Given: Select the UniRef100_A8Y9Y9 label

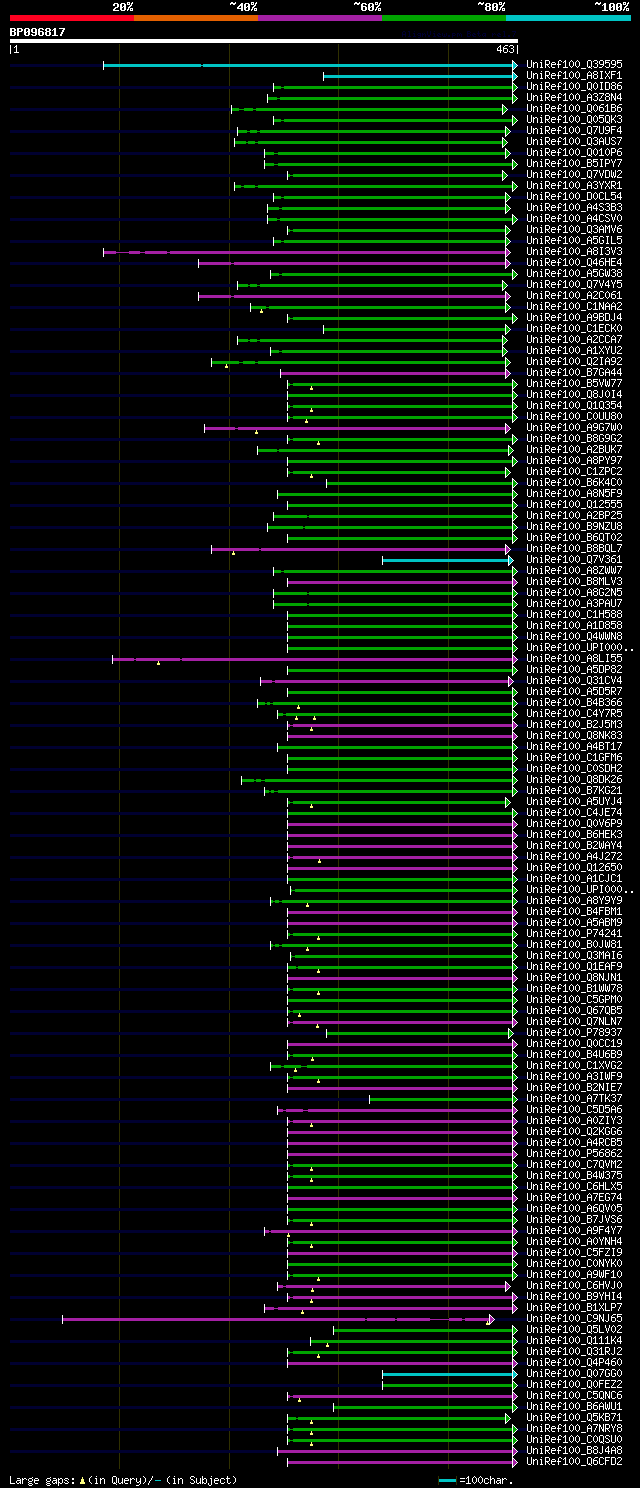Looking at the screenshot, I should point(574,900).
